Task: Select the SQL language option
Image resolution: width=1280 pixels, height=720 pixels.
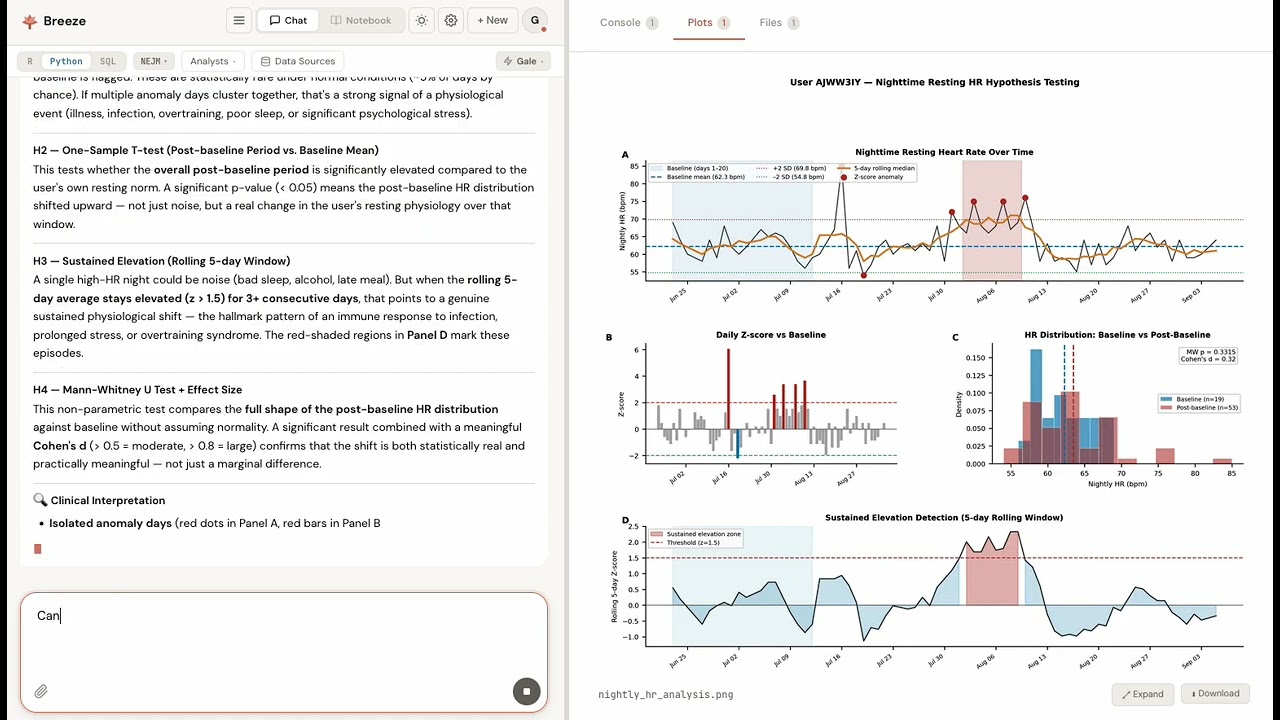Action: pos(108,61)
